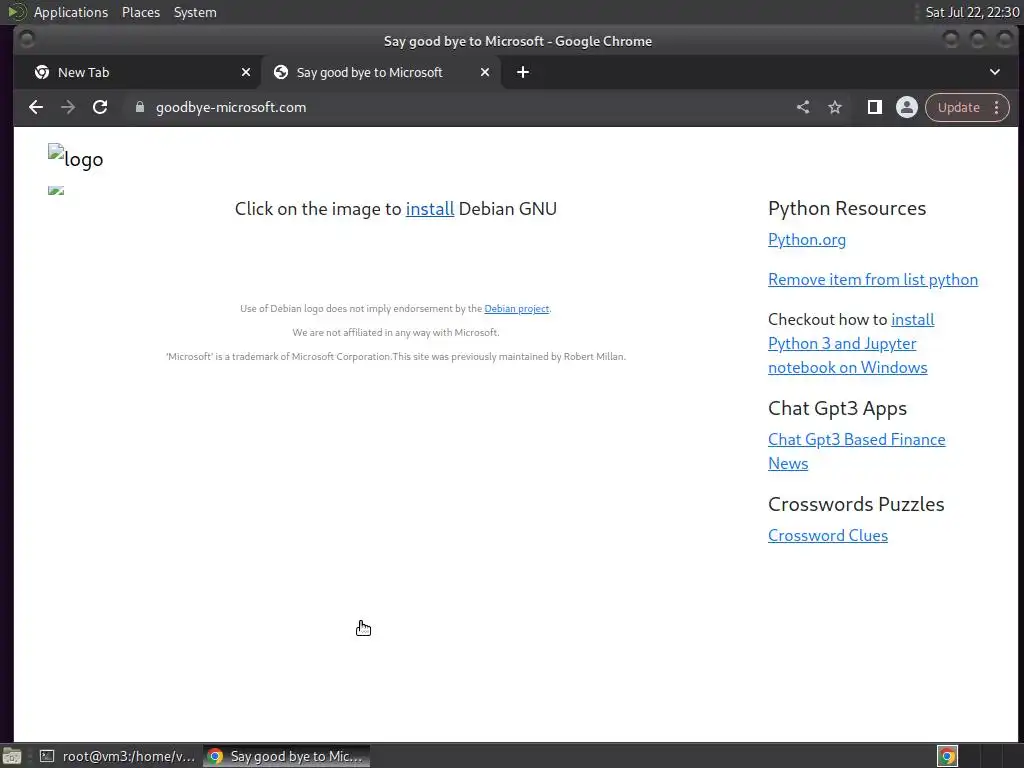This screenshot has height=768, width=1024.
Task: Toggle the side panel icon
Action: (x=874, y=107)
